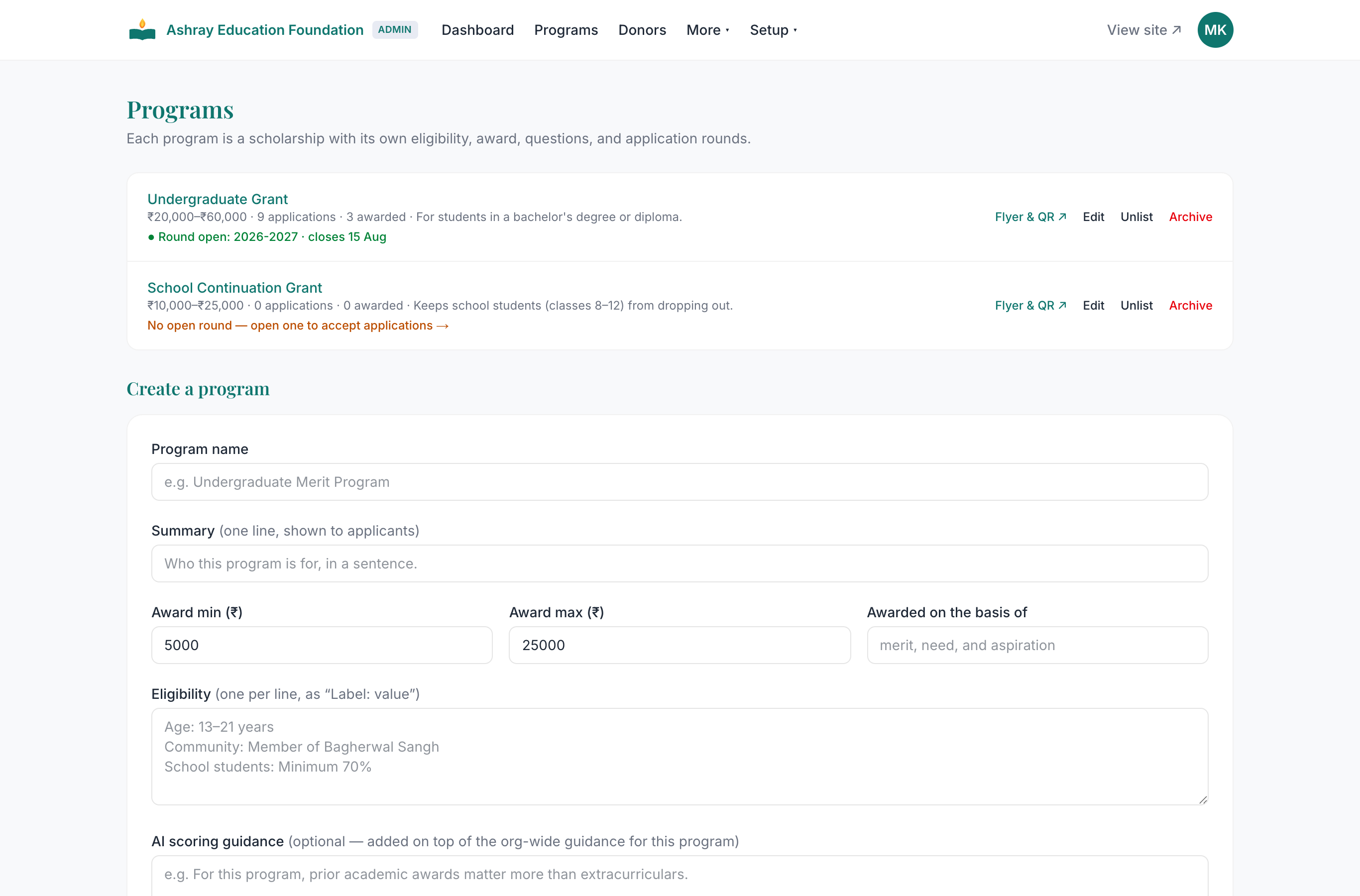
Task: Click the AI scoring guidance label
Action: [x=445, y=841]
